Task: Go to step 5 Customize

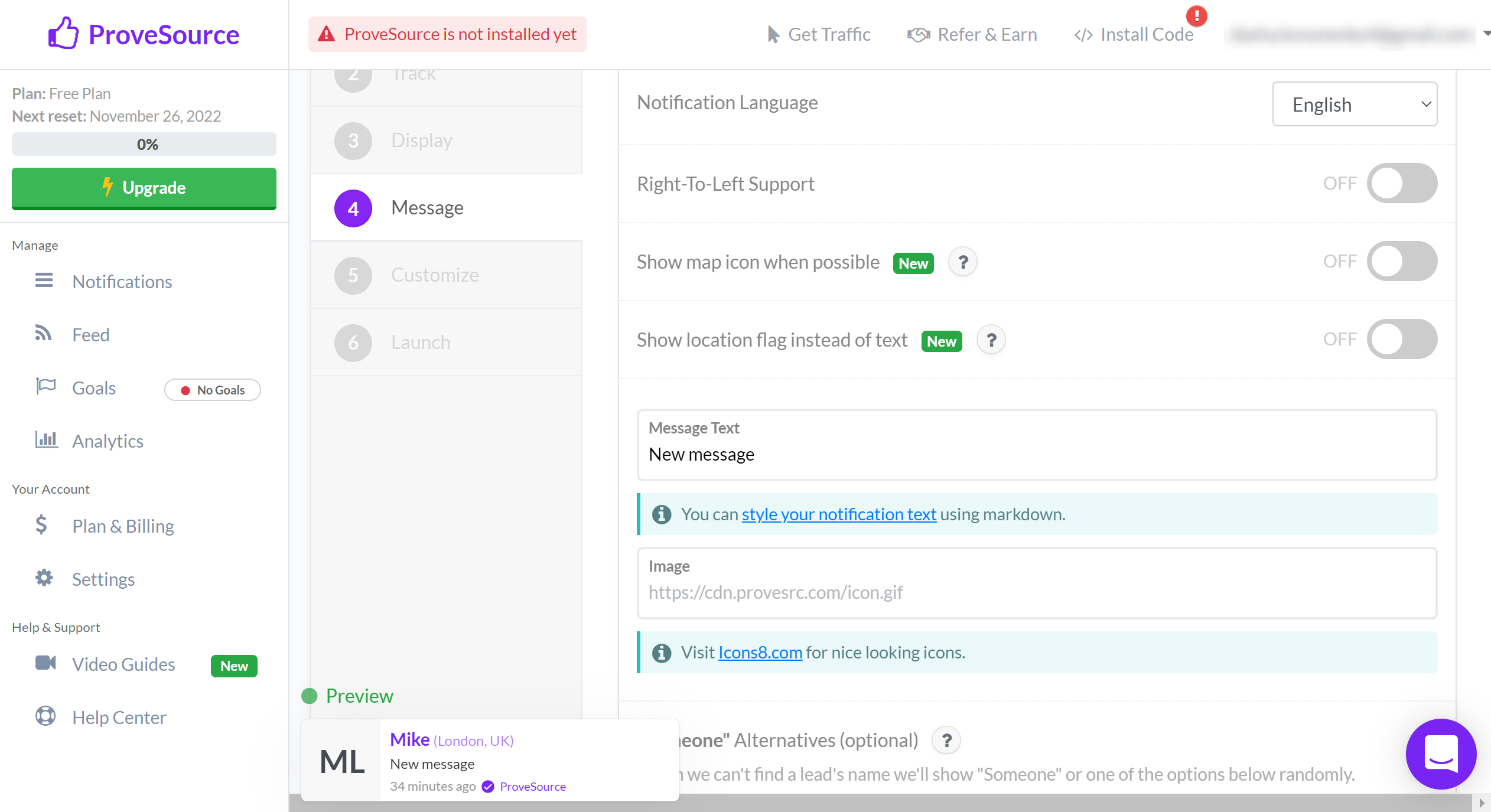Action: point(446,275)
